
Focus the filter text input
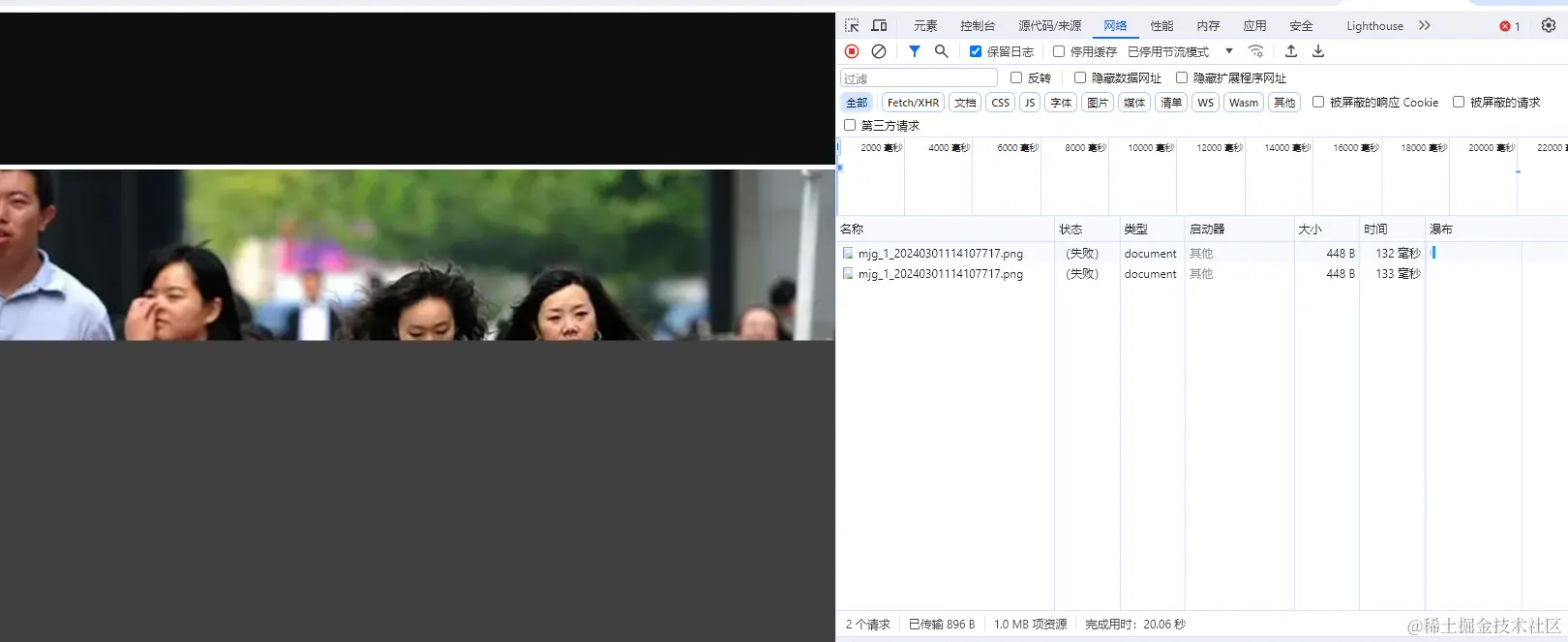[x=919, y=77]
